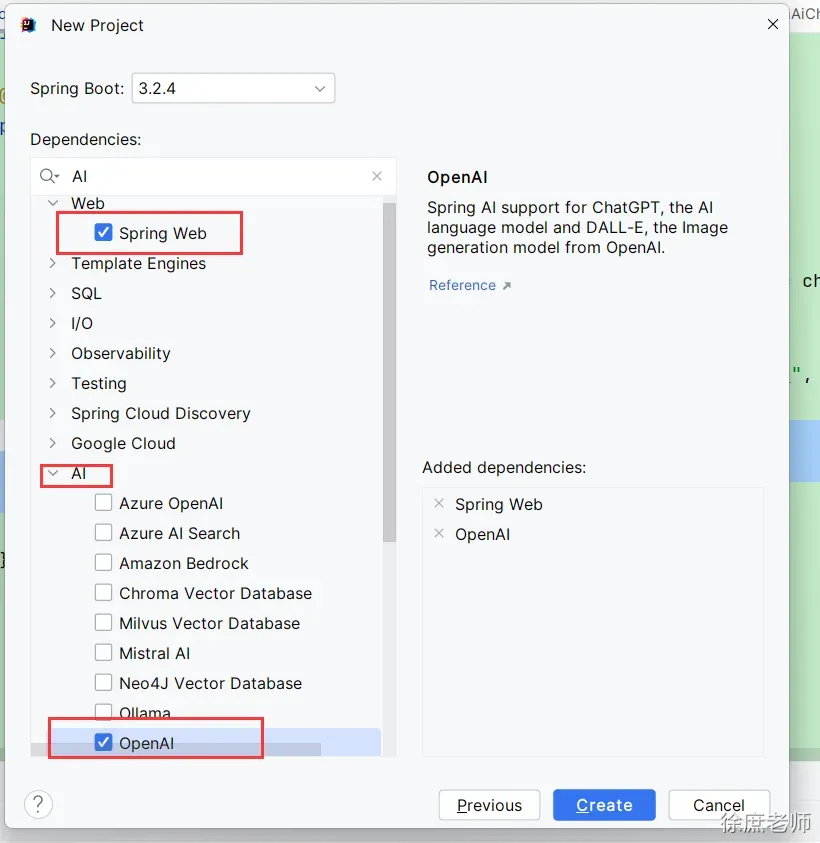Uncheck the OpenAI checkbox

pos(103,742)
